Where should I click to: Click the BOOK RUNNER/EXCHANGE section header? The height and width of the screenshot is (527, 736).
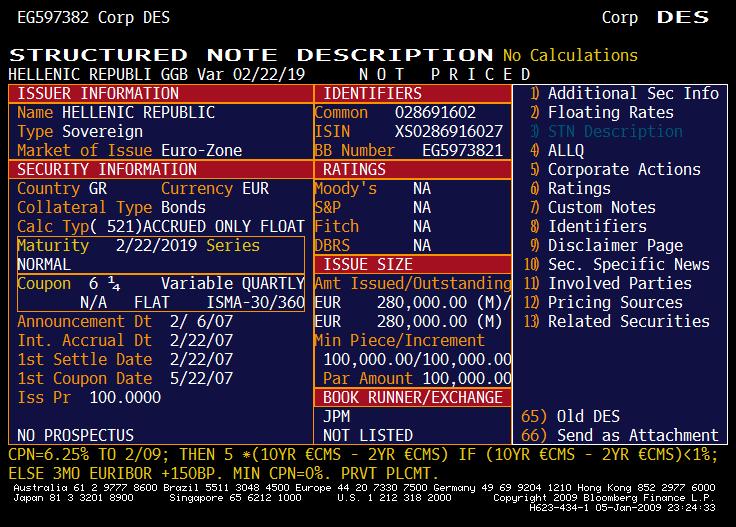[x=413, y=397]
